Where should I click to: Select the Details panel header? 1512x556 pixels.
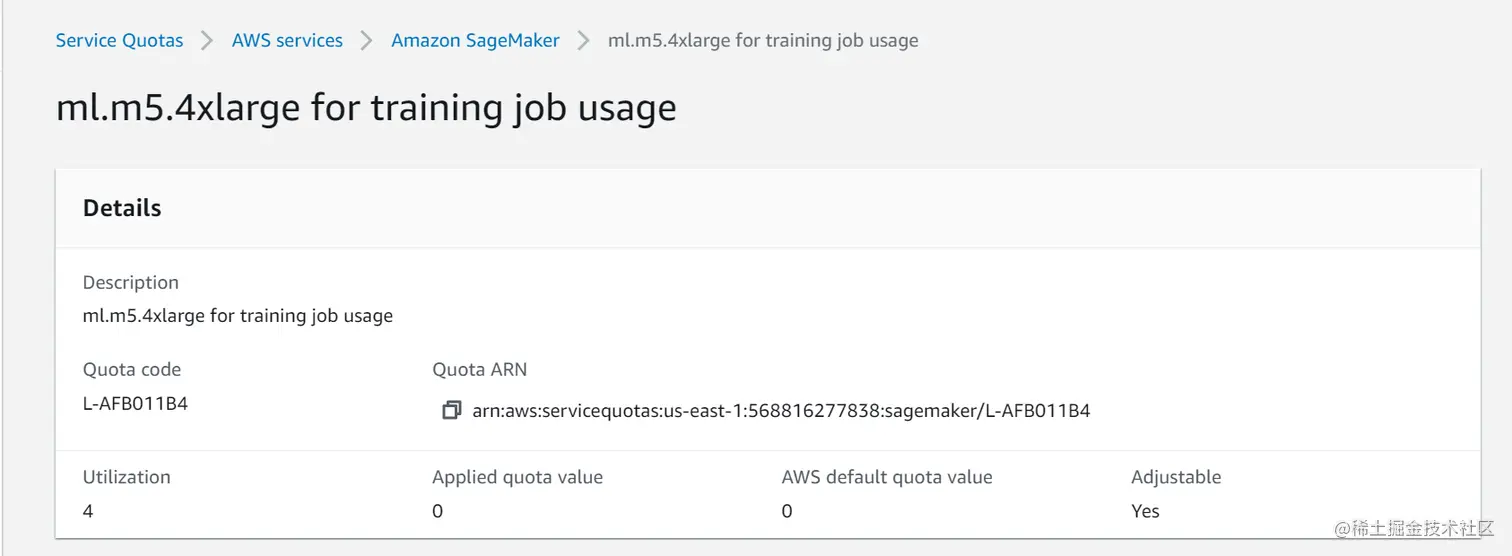122,208
